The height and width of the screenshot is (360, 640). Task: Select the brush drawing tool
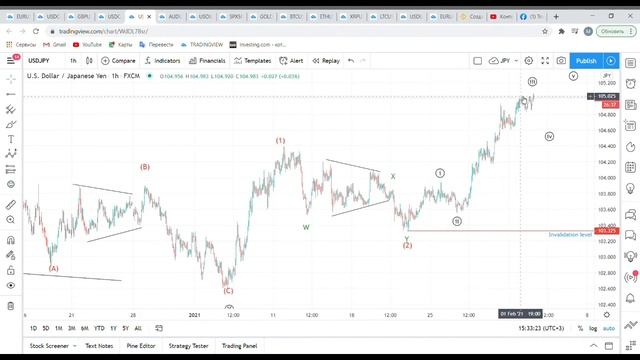click(x=11, y=124)
